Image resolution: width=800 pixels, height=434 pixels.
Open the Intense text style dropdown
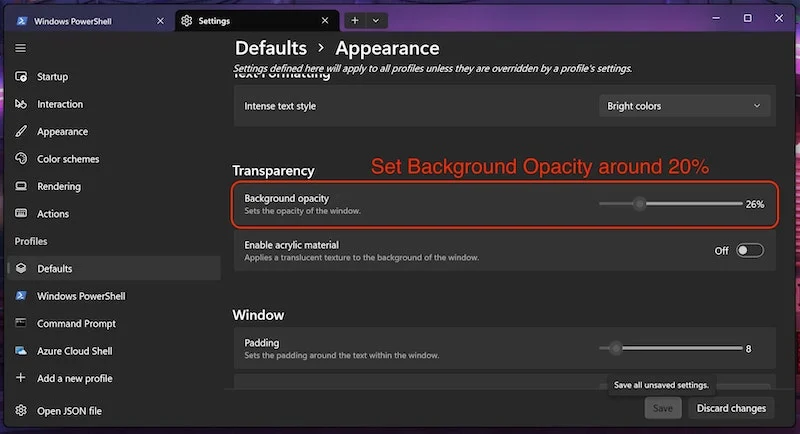pos(684,106)
